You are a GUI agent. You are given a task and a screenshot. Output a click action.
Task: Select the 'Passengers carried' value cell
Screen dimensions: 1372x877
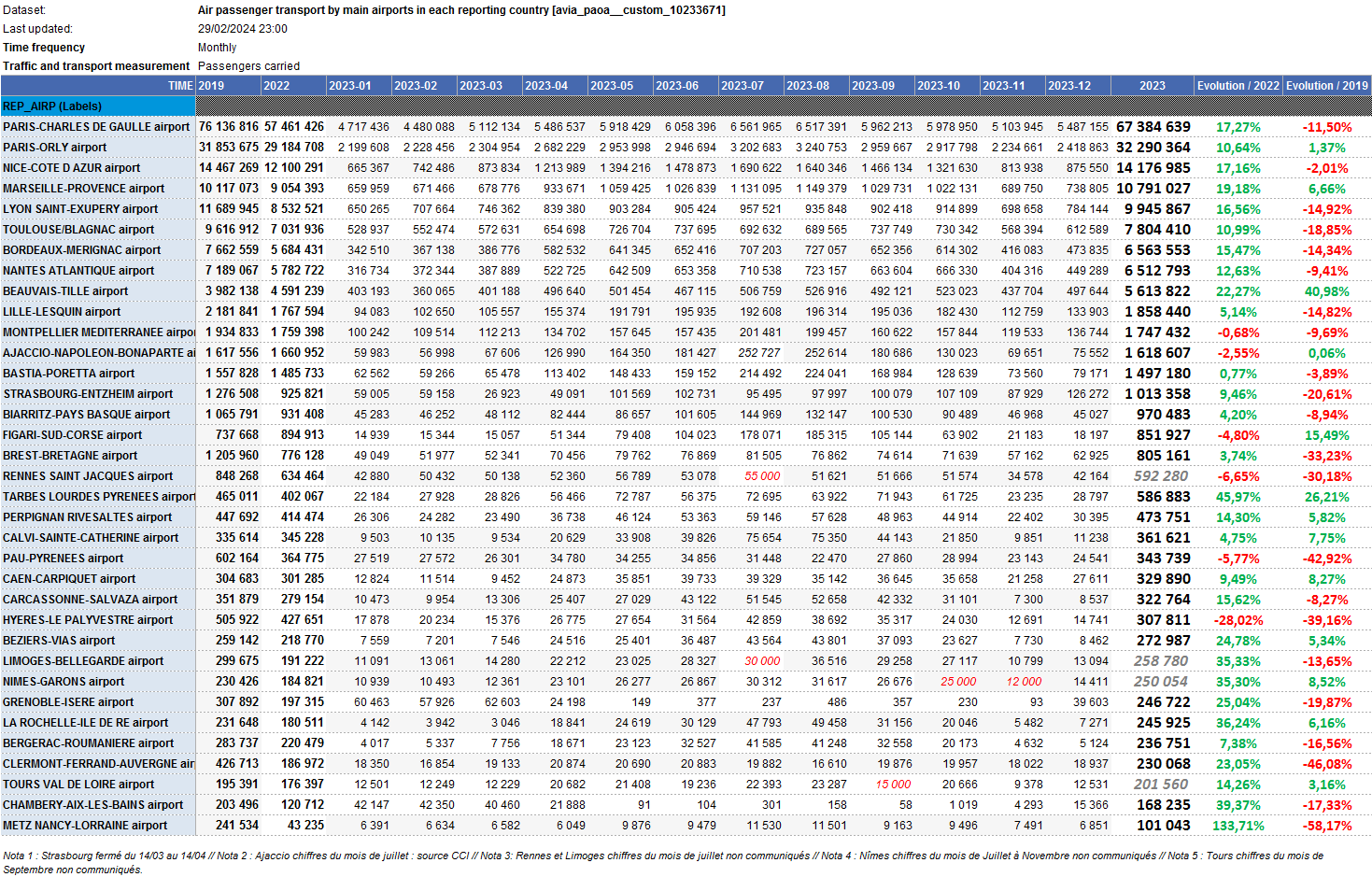coord(248,66)
